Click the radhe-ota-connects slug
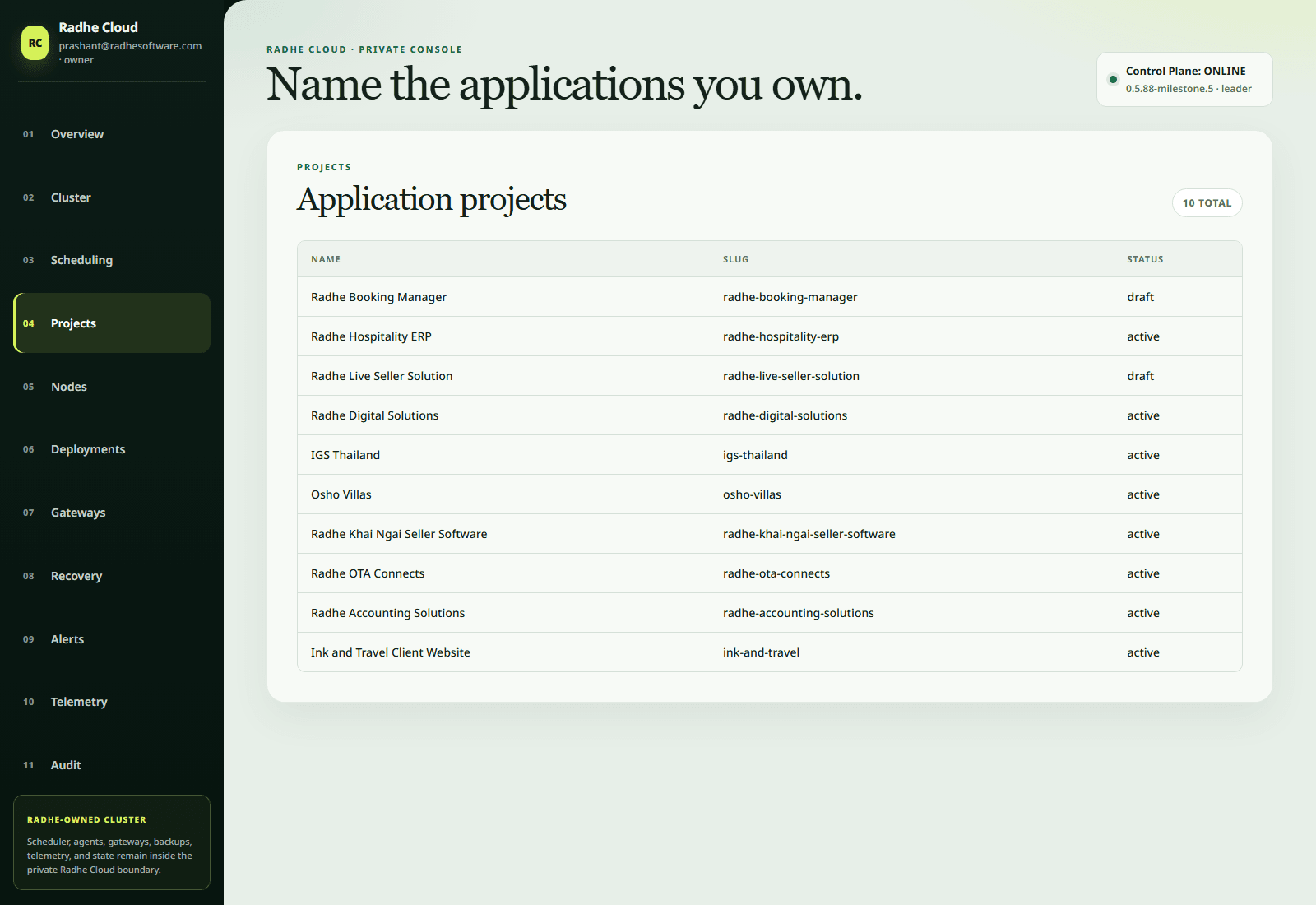Viewport: 1316px width, 905px height. point(776,573)
